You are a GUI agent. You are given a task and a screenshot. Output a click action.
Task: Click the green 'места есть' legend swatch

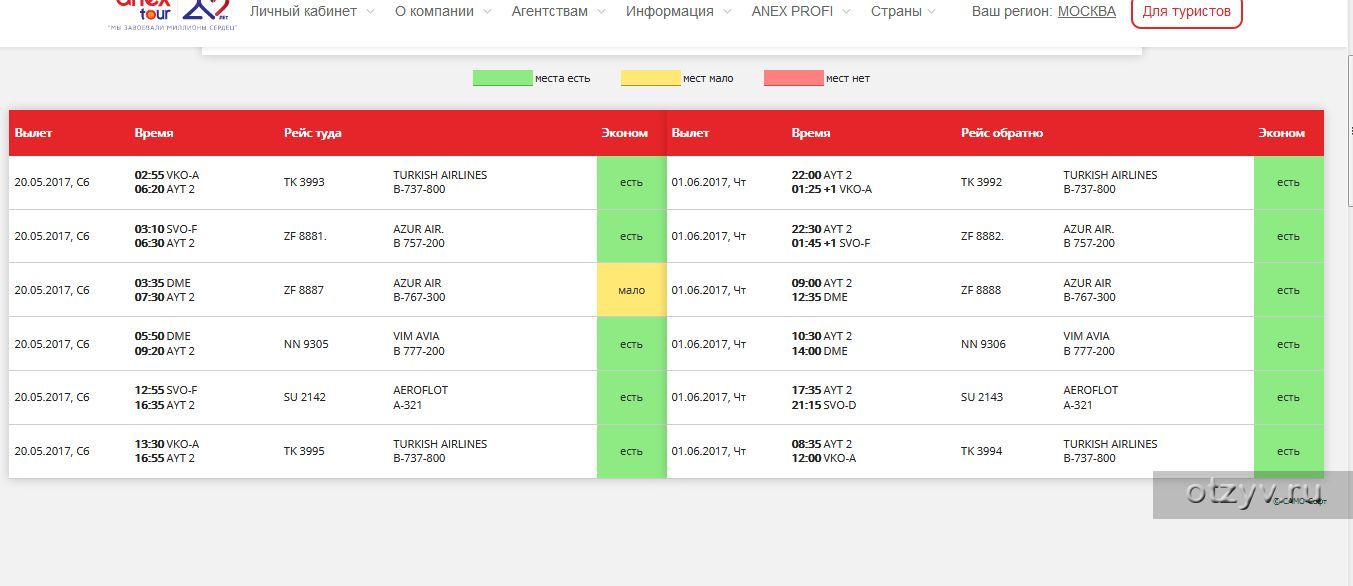click(x=503, y=78)
